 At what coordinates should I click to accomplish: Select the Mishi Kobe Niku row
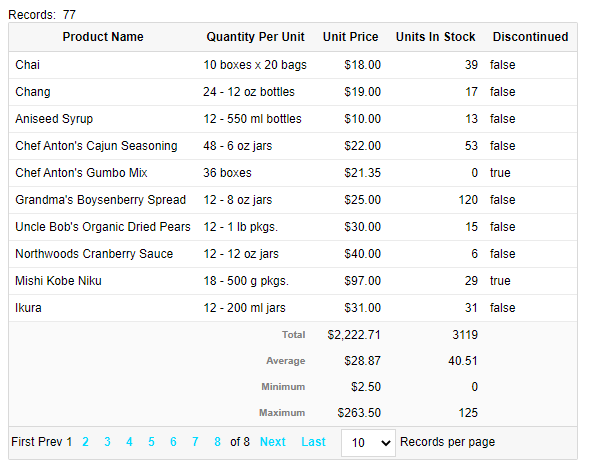point(293,281)
